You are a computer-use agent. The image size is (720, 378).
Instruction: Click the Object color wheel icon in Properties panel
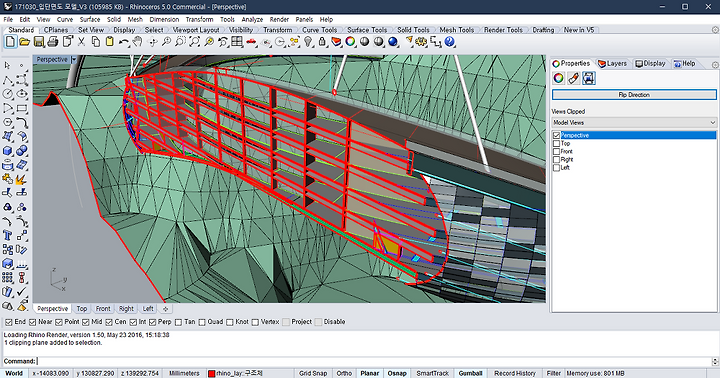[558, 78]
